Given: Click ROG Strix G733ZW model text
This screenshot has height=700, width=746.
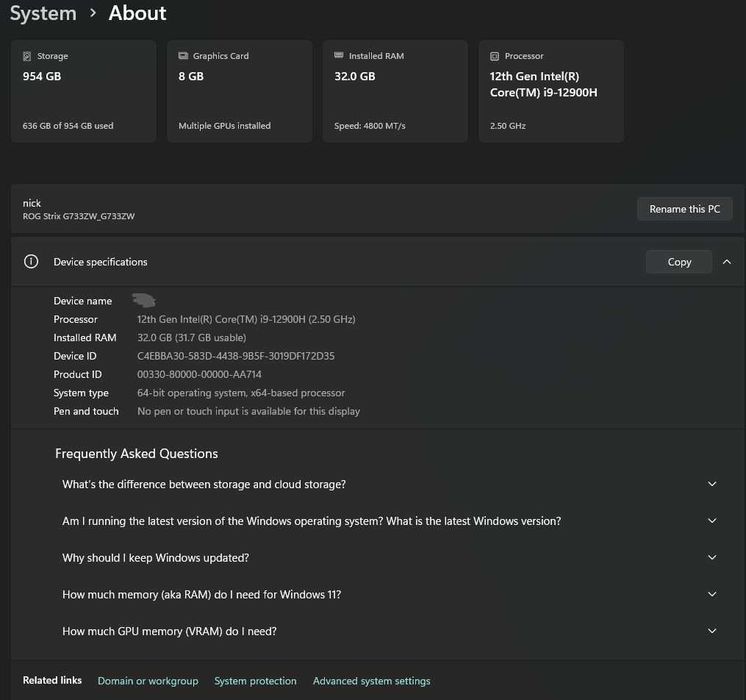Looking at the screenshot, I should (79, 216).
